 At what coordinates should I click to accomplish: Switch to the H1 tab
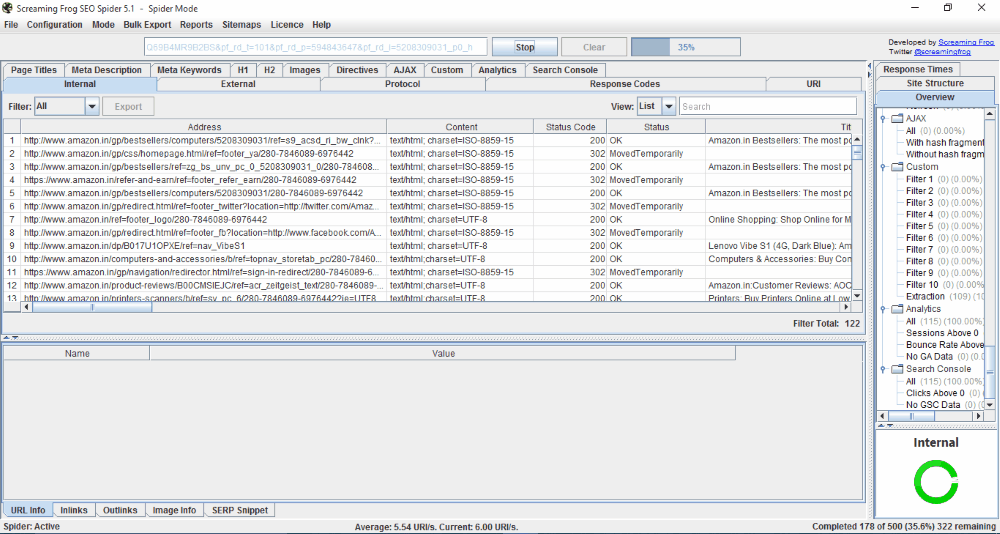coord(243,70)
